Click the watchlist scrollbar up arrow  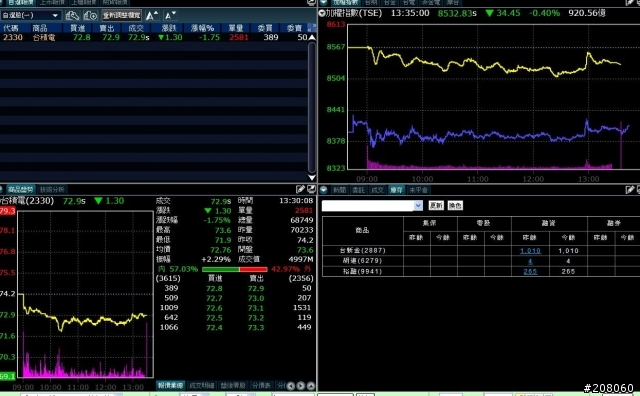312,38
